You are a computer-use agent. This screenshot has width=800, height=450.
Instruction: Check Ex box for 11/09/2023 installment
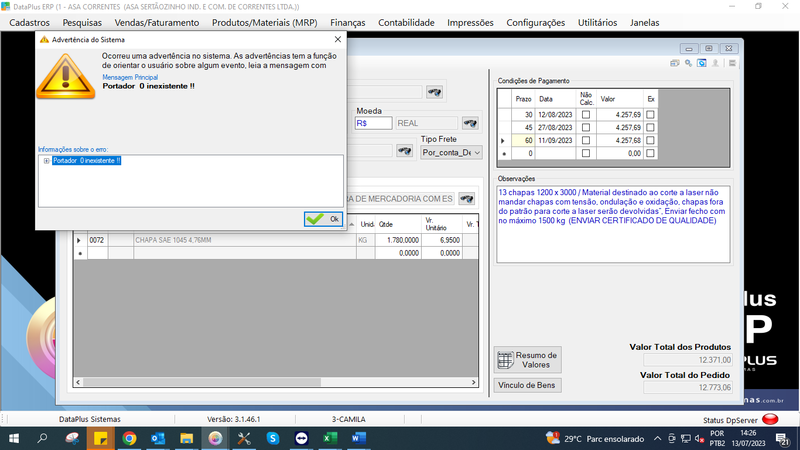(650, 140)
